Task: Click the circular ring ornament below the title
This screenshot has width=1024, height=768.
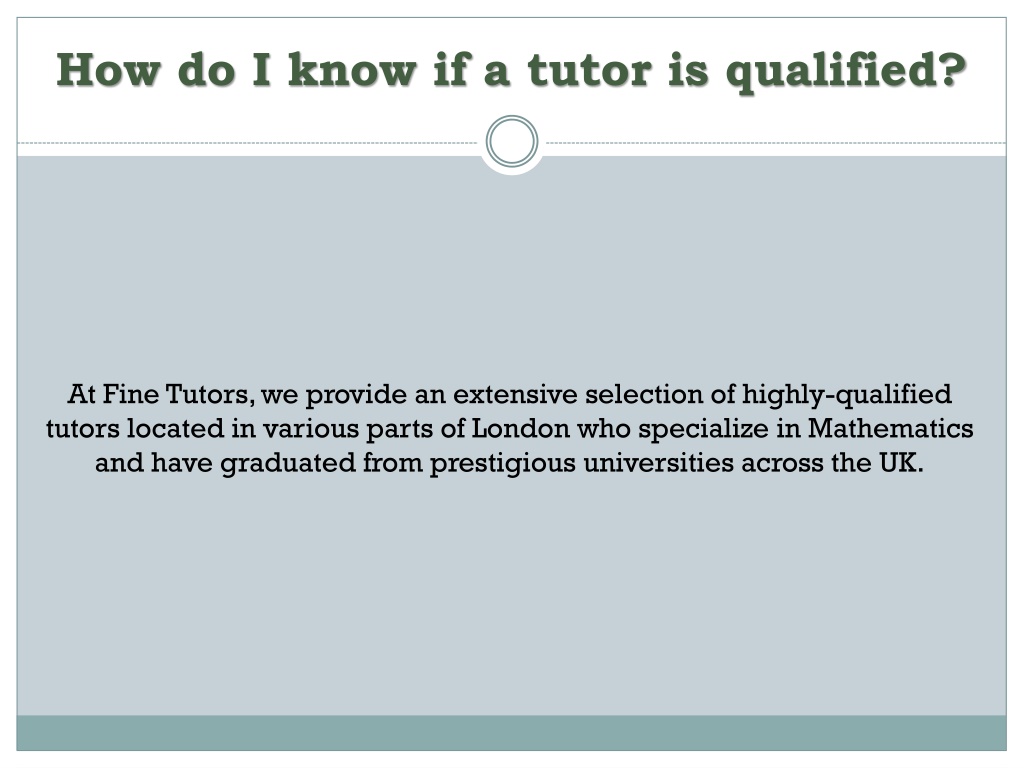Action: click(512, 141)
